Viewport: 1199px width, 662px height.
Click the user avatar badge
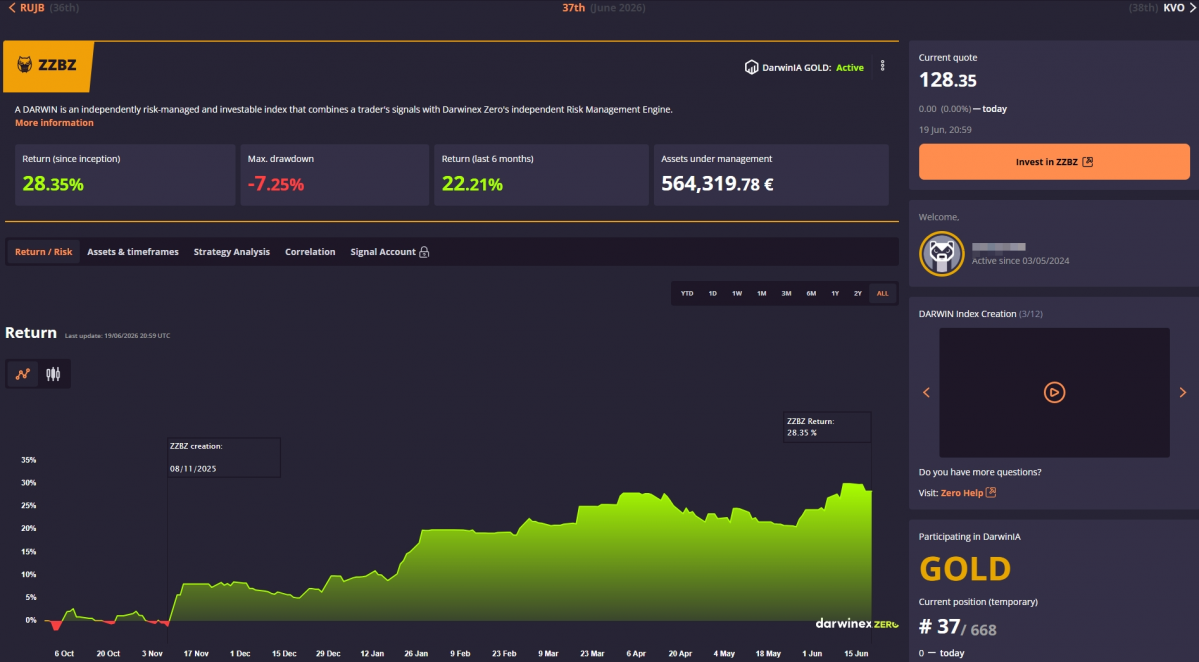[941, 254]
